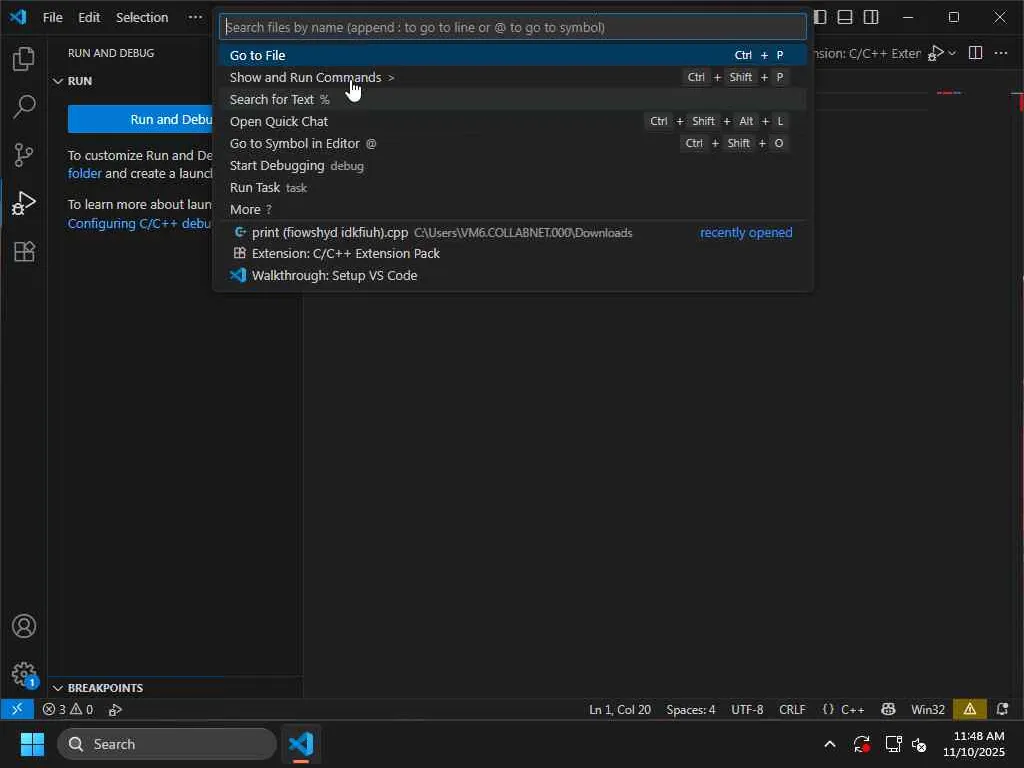The image size is (1024, 768).
Task: Select the Win32 configuration in status bar
Action: pos(927,709)
